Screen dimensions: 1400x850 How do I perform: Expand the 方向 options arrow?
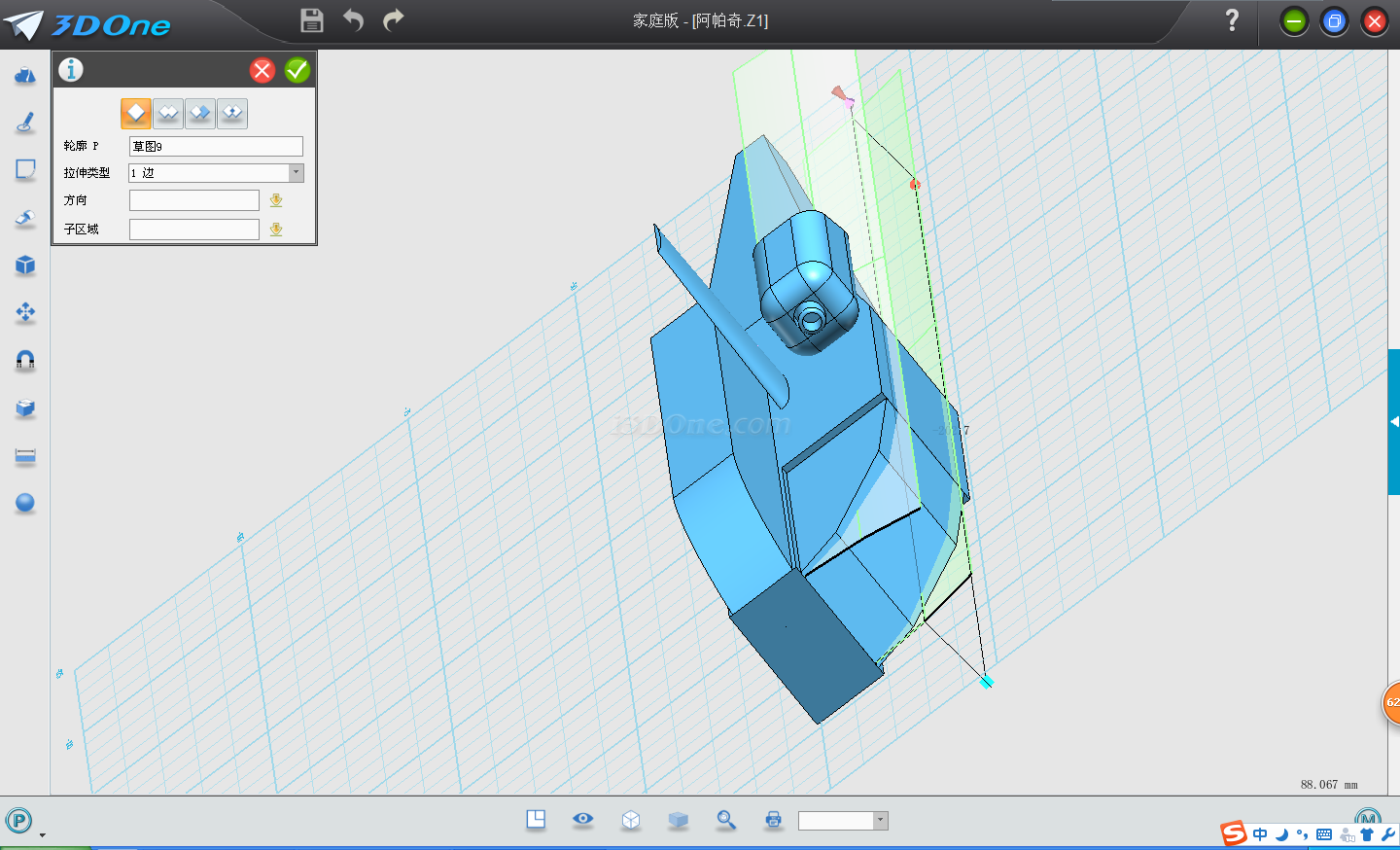[276, 200]
